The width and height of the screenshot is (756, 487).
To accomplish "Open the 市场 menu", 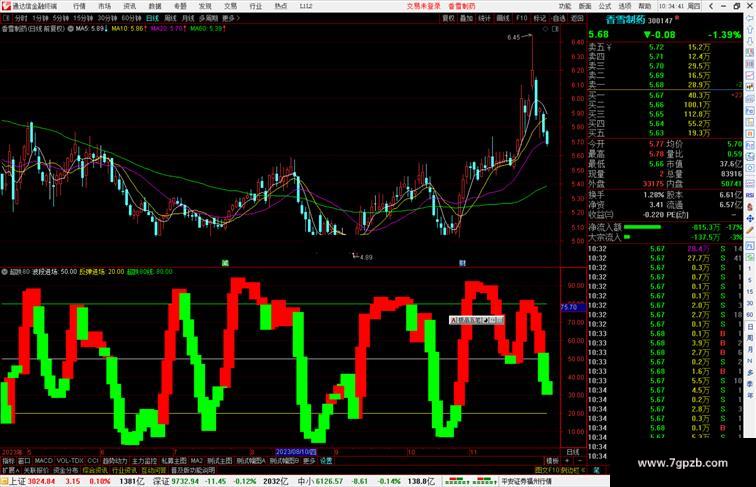I will (x=105, y=6).
